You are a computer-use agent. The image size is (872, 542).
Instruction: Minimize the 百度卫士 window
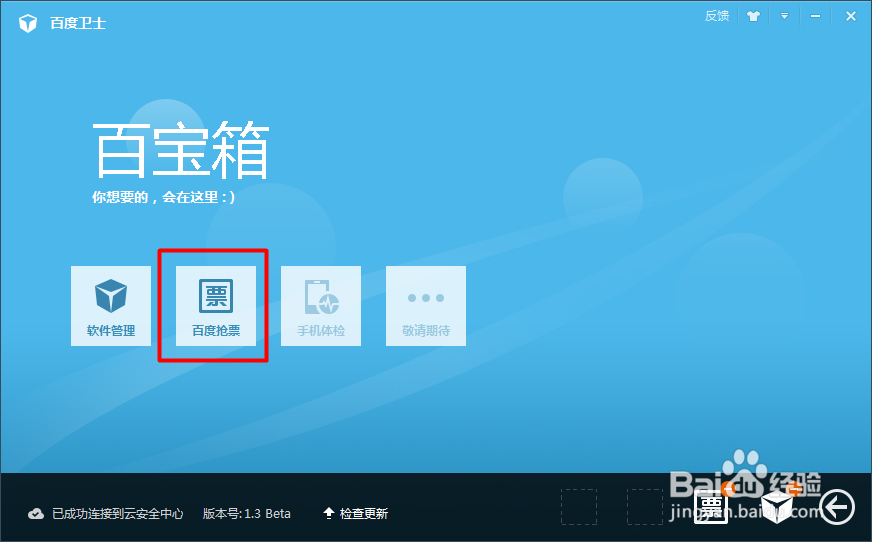click(x=815, y=16)
